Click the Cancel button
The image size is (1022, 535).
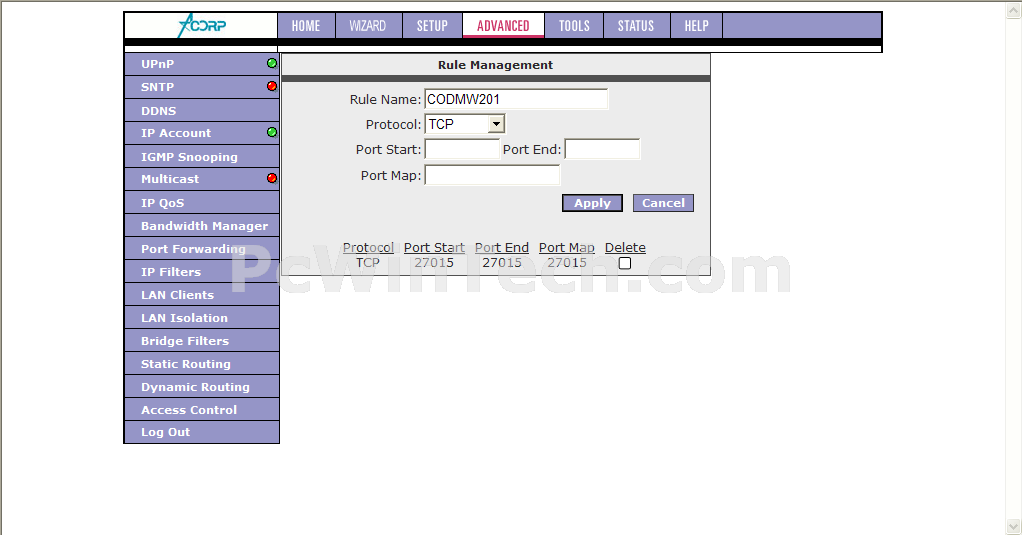pos(664,203)
